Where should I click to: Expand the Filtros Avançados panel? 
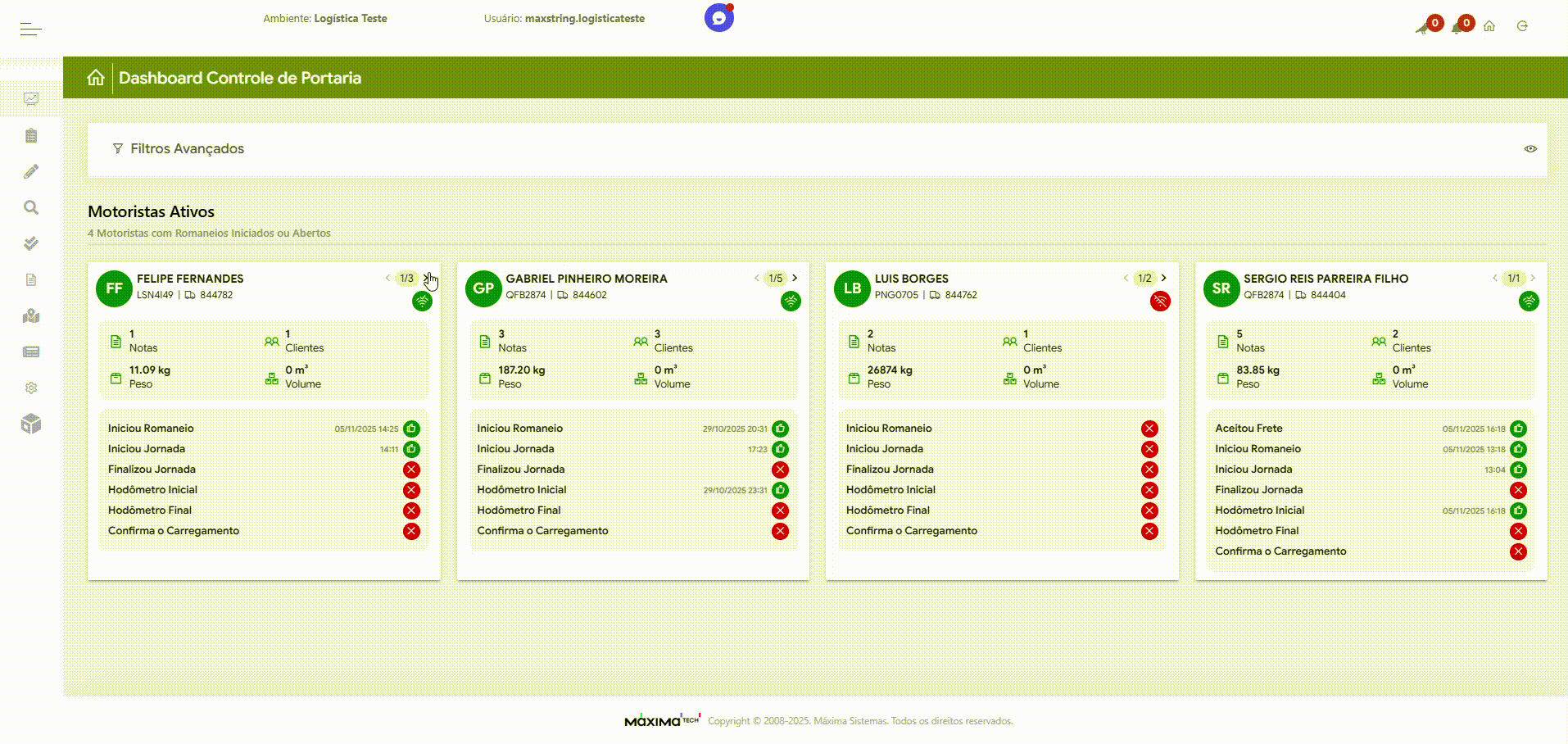tap(187, 149)
